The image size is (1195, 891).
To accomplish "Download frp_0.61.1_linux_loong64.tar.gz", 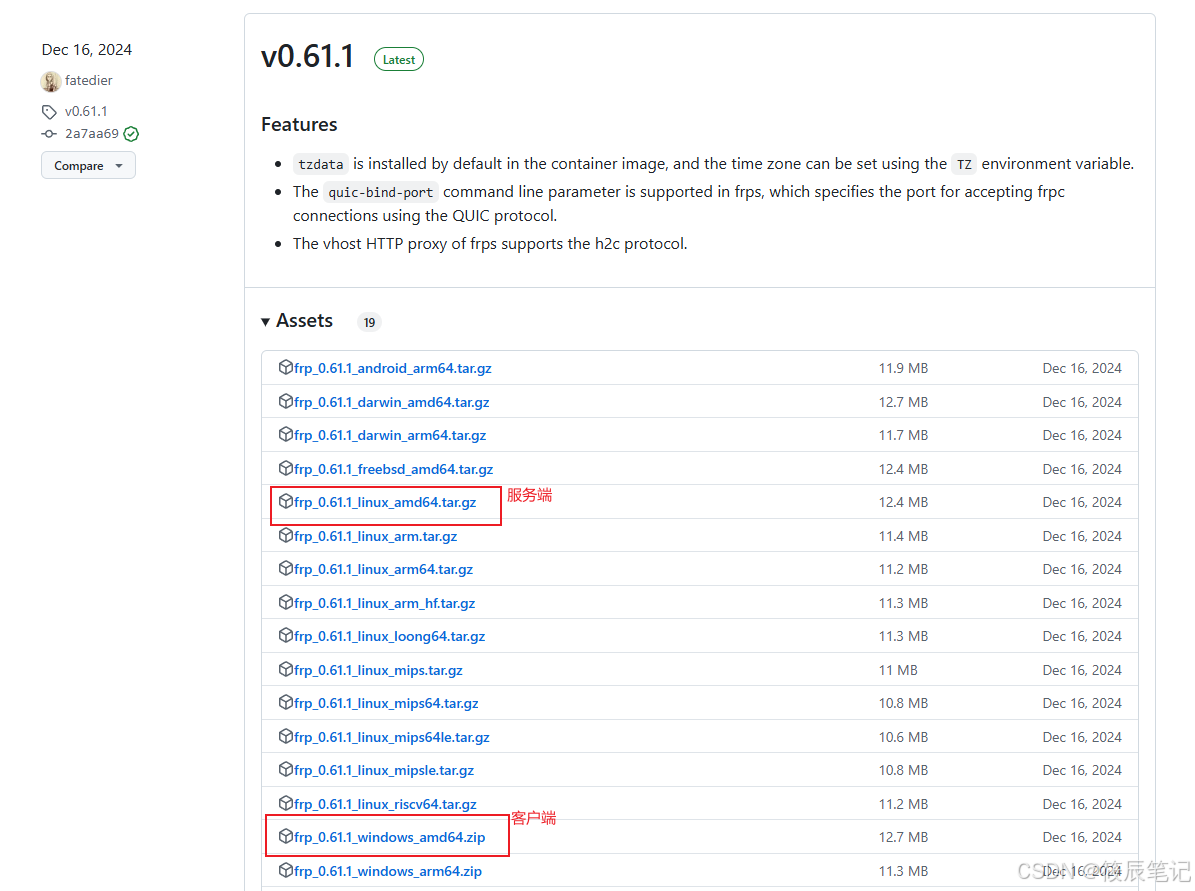I will point(389,636).
